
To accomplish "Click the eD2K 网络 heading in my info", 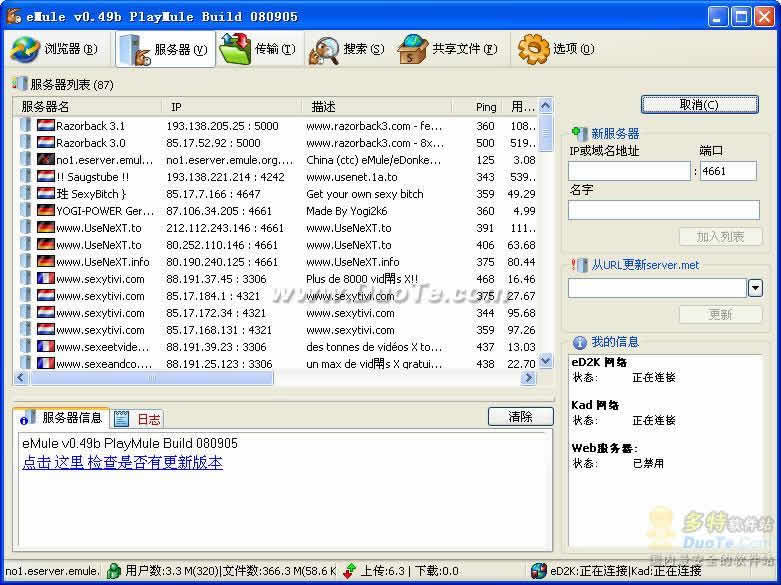I will [x=599, y=362].
